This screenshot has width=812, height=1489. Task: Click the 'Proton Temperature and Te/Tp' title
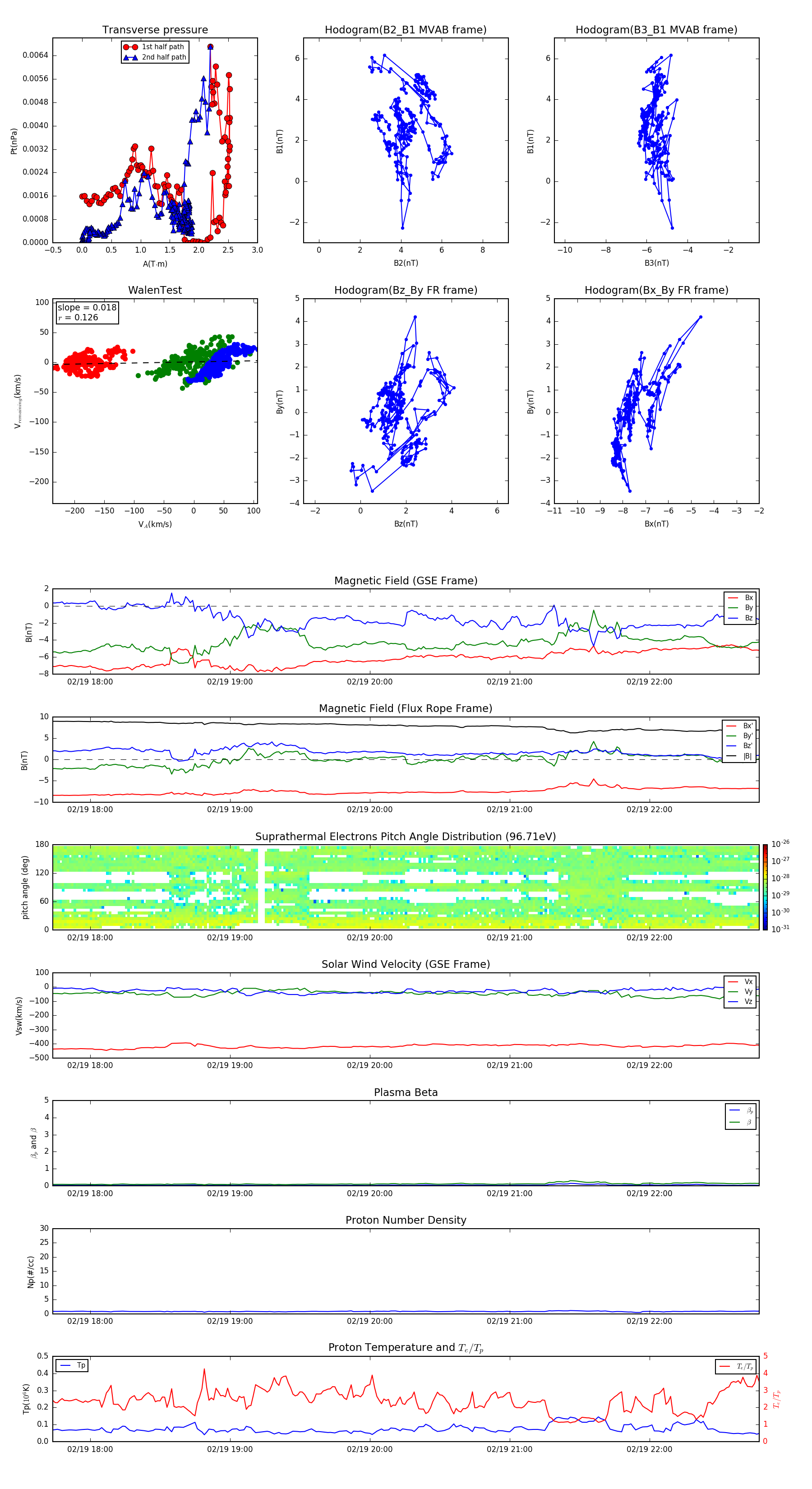click(406, 1349)
